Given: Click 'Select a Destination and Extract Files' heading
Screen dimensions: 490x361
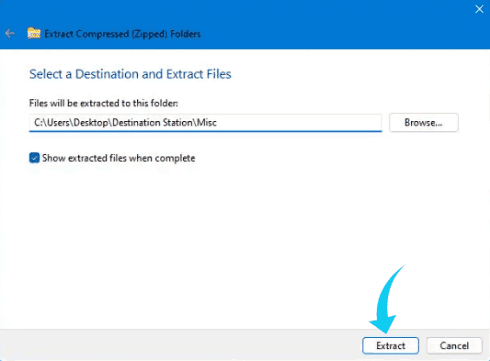Looking at the screenshot, I should 130,74.
